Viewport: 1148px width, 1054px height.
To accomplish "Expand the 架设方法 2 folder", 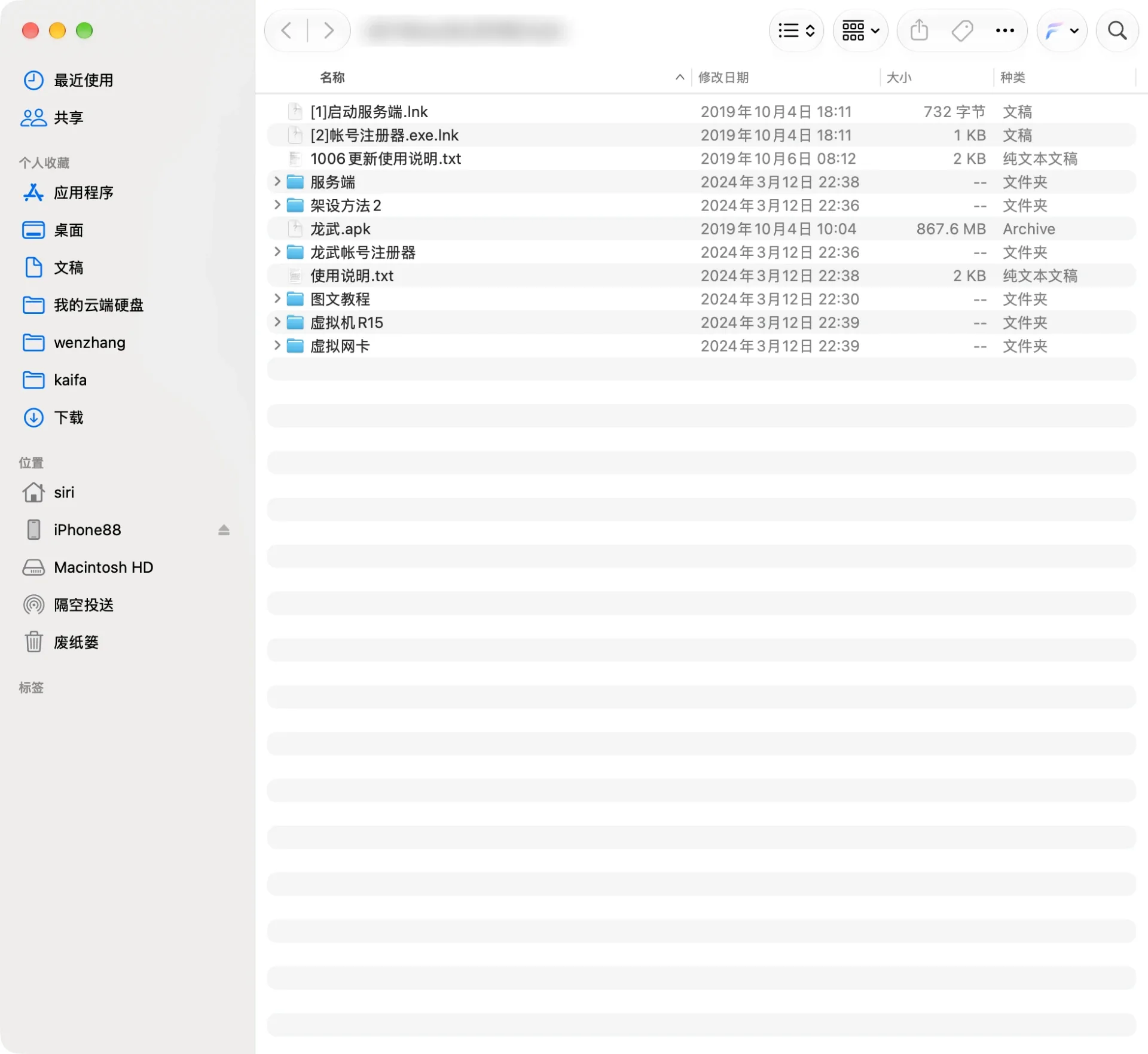I will (277, 205).
